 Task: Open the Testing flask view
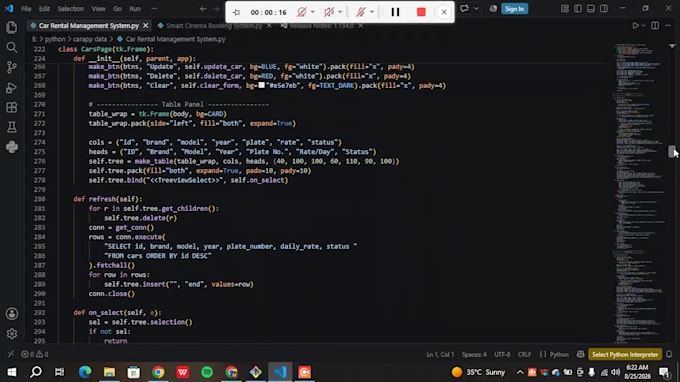pyautogui.click(x=12, y=127)
